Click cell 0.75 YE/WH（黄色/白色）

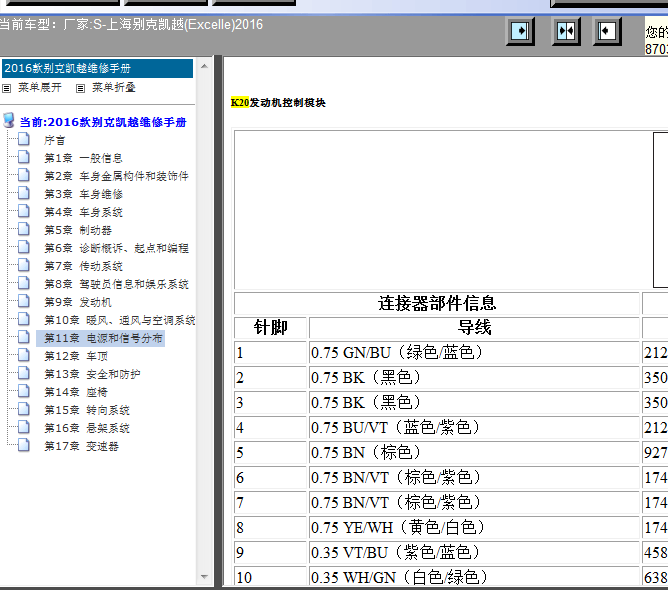474,527
